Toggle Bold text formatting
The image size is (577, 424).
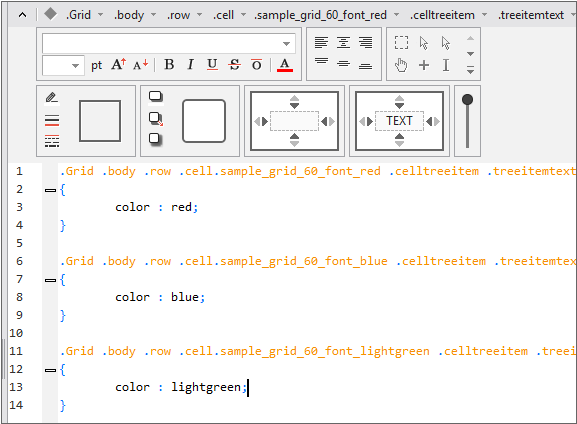[169, 65]
